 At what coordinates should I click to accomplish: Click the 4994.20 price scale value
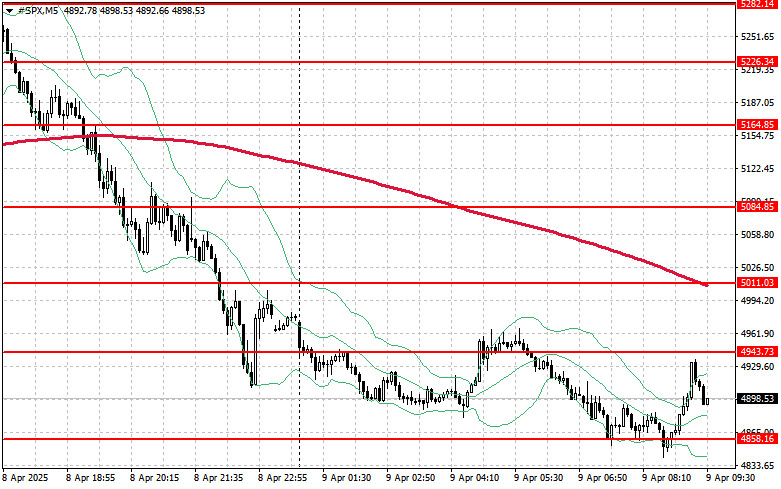[x=758, y=301]
